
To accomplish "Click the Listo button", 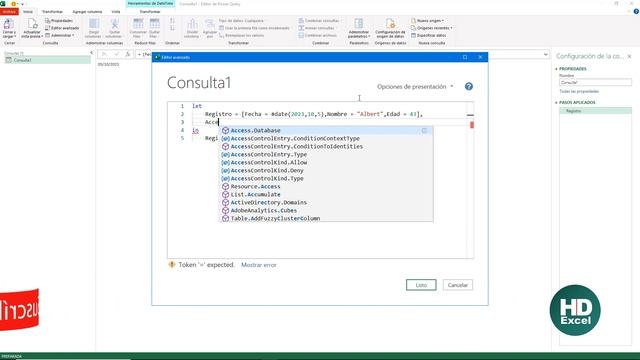I will click(421, 285).
